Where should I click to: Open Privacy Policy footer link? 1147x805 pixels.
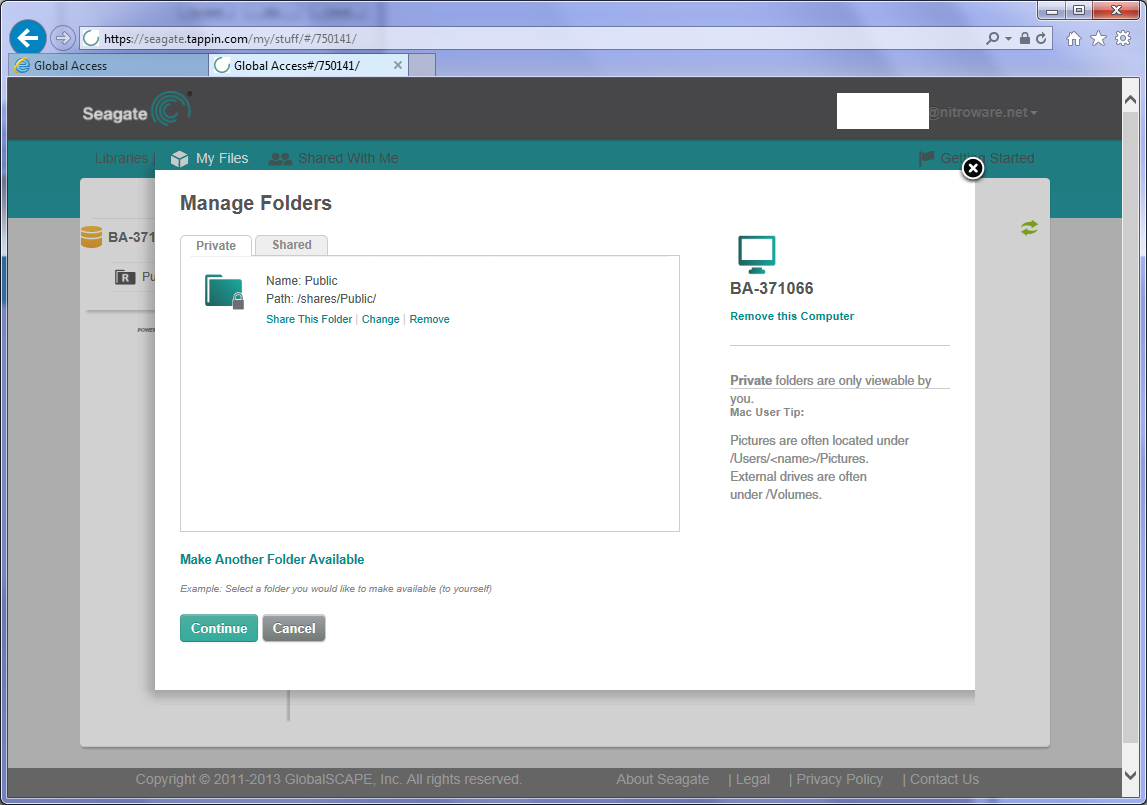tap(840, 779)
